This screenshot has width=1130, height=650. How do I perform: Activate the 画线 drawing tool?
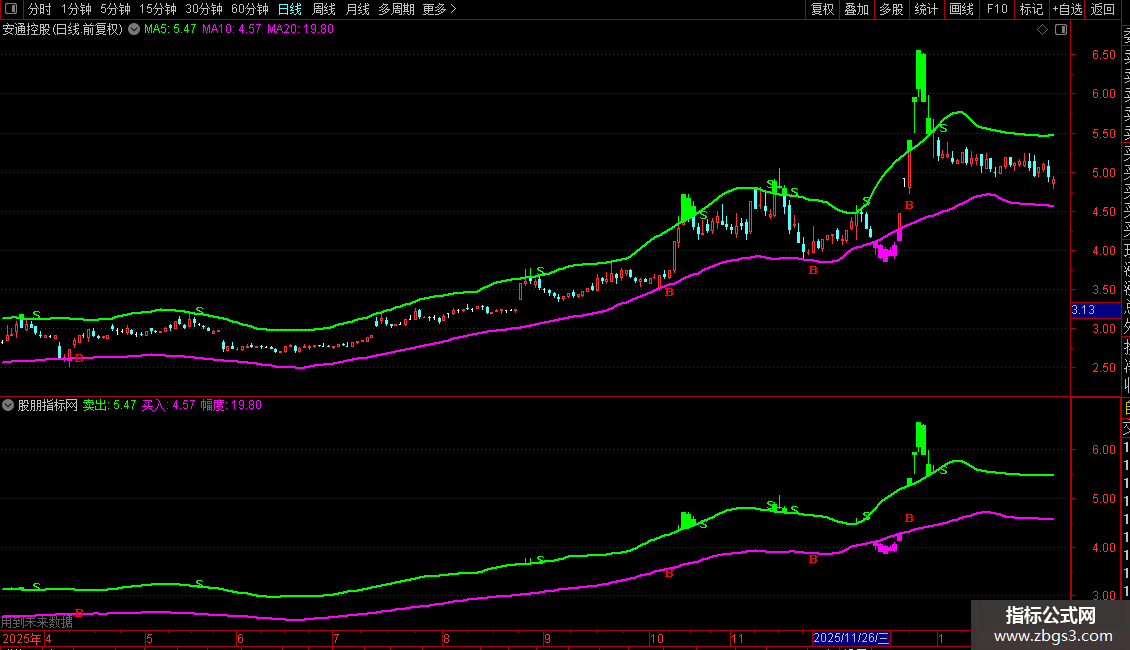pos(961,9)
